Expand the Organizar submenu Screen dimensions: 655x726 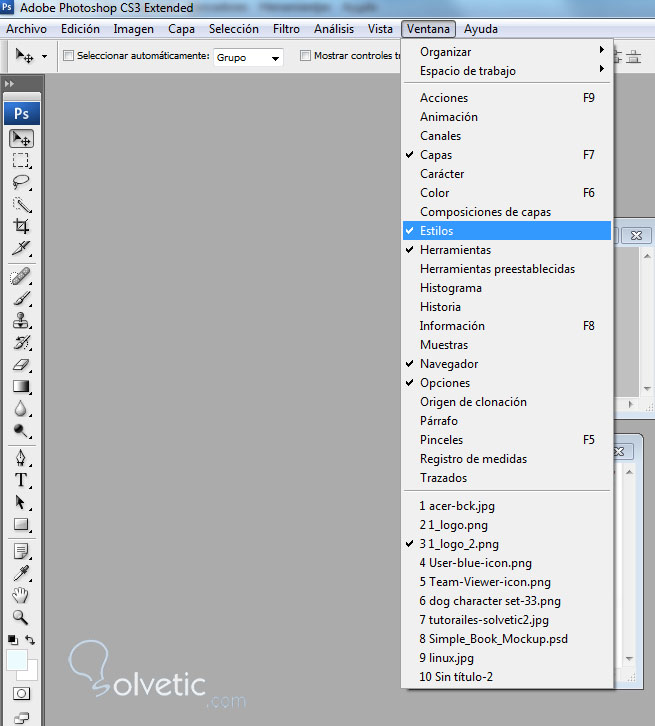click(x=507, y=51)
